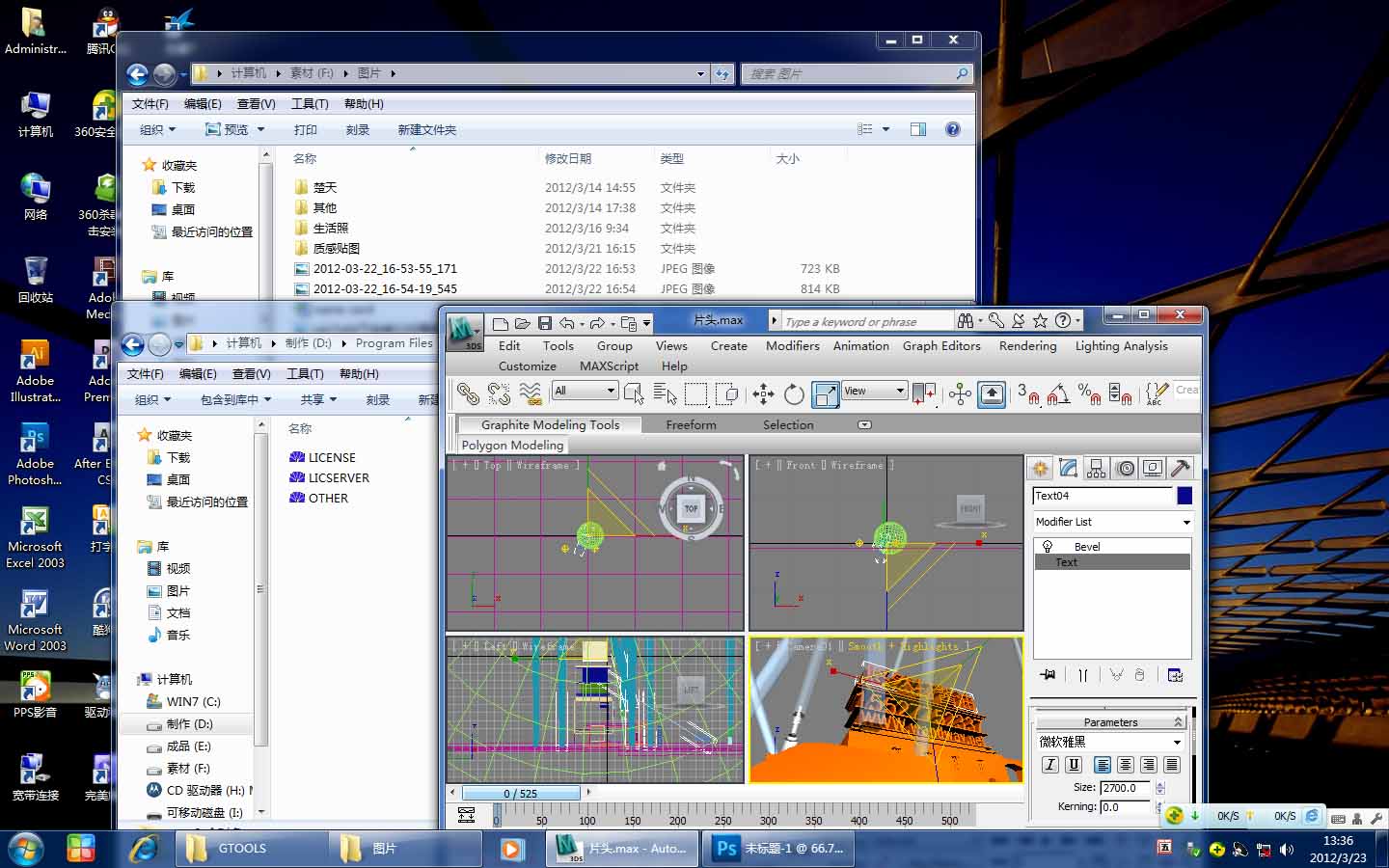
Task: Click the Text04 object name field
Action: [x=1103, y=496]
